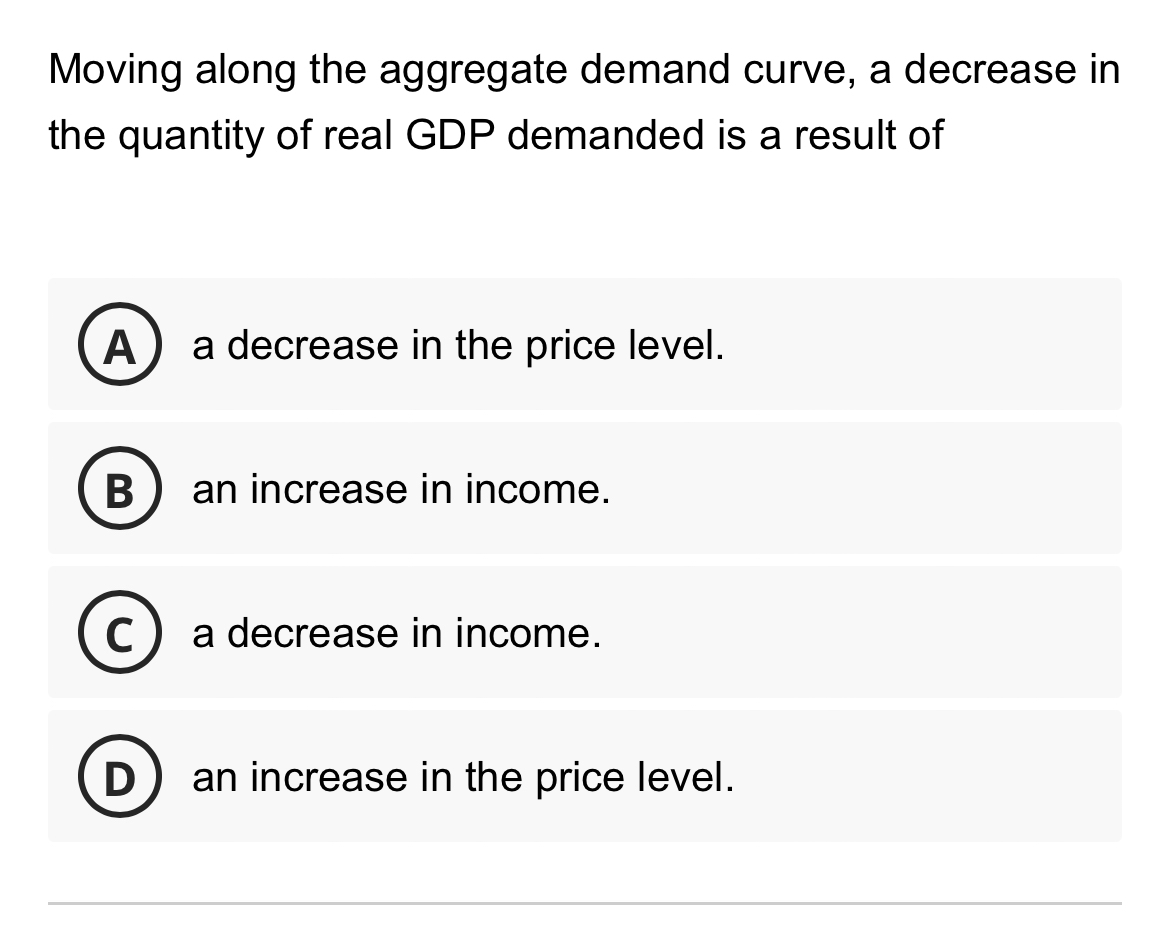Click the answer row for choice C
Screen dimensions: 1170x927
(x=585, y=632)
